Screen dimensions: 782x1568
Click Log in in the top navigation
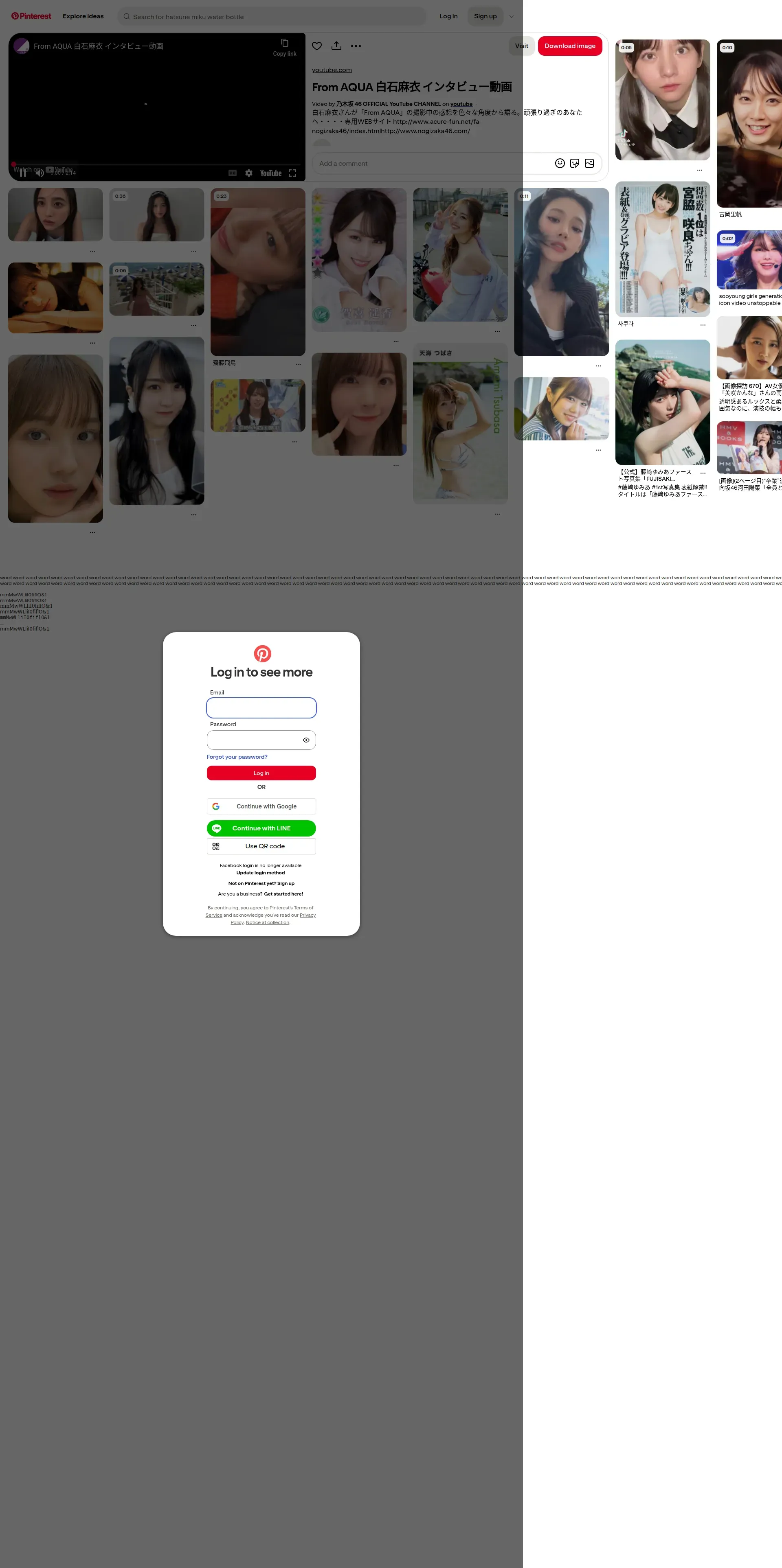pyautogui.click(x=448, y=16)
